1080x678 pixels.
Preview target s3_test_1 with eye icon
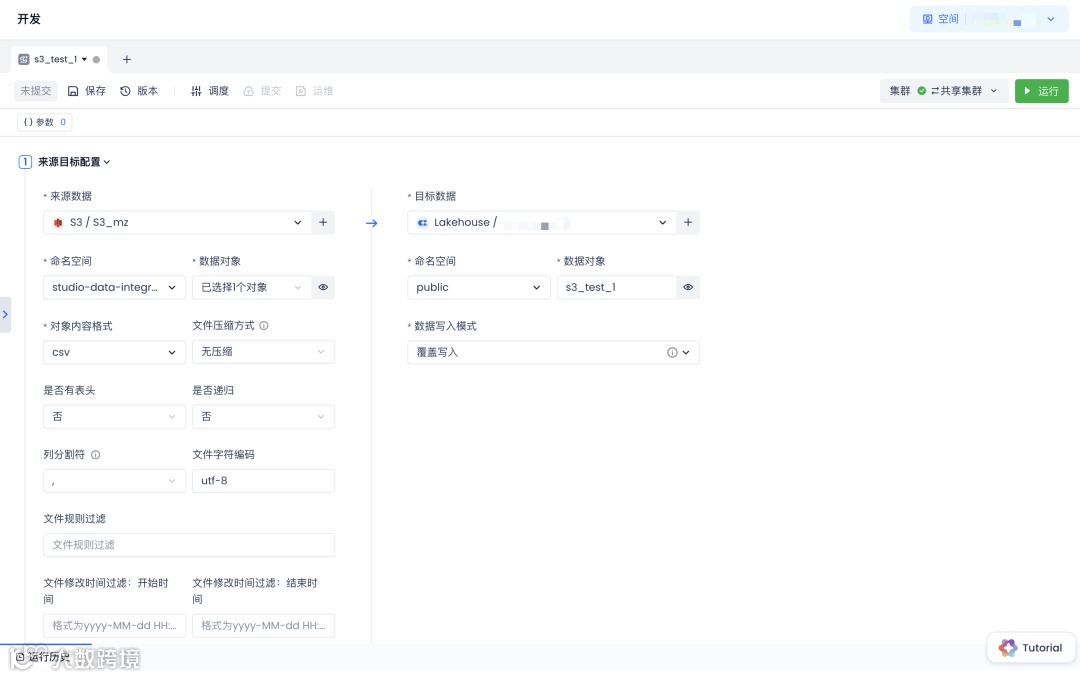tap(688, 287)
